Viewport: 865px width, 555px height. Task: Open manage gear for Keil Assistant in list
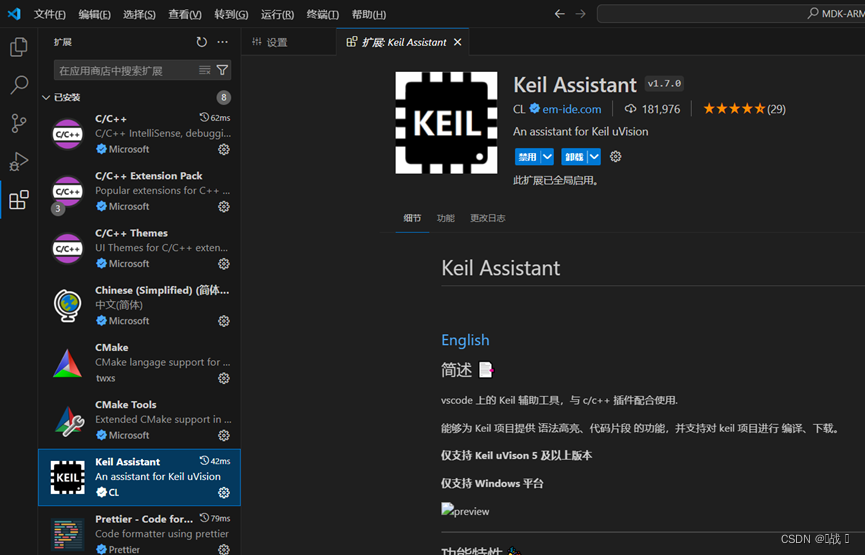click(223, 492)
